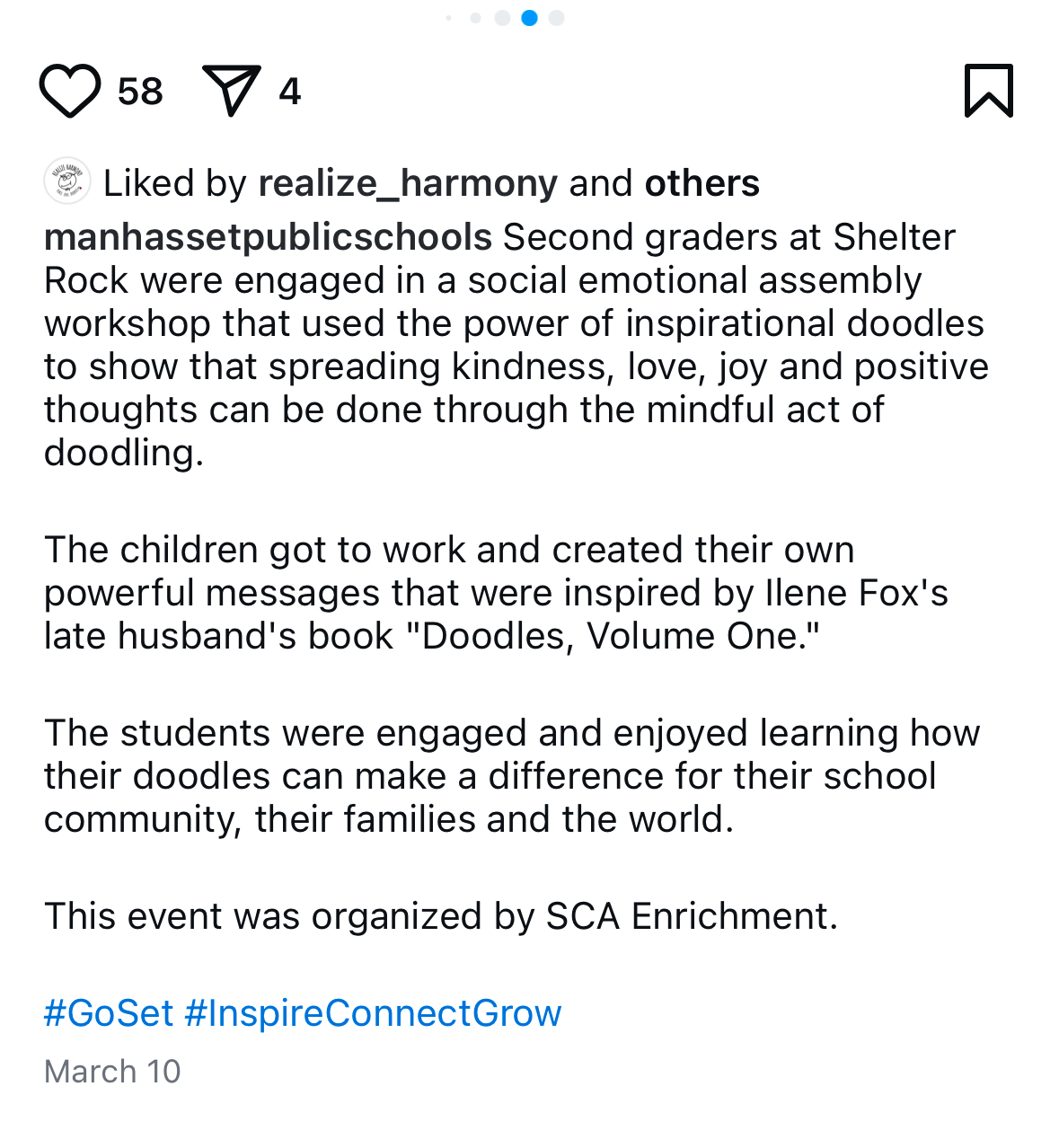1059x1148 pixels.
Task: Select the third carousel indicator dot
Action: [x=503, y=18]
